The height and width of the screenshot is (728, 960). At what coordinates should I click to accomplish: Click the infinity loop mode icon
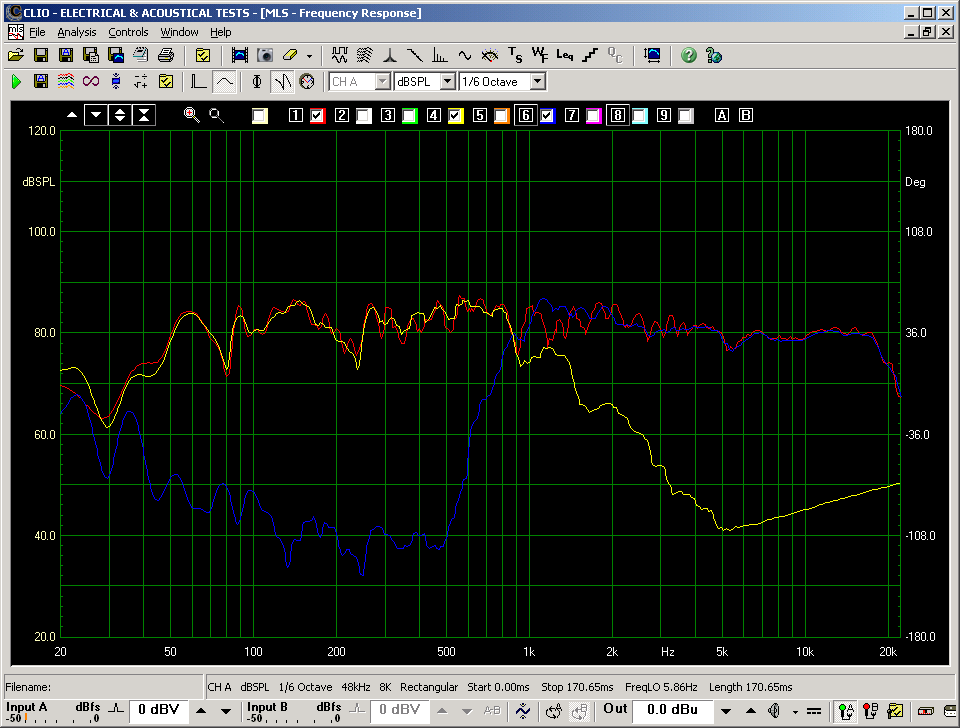point(91,81)
